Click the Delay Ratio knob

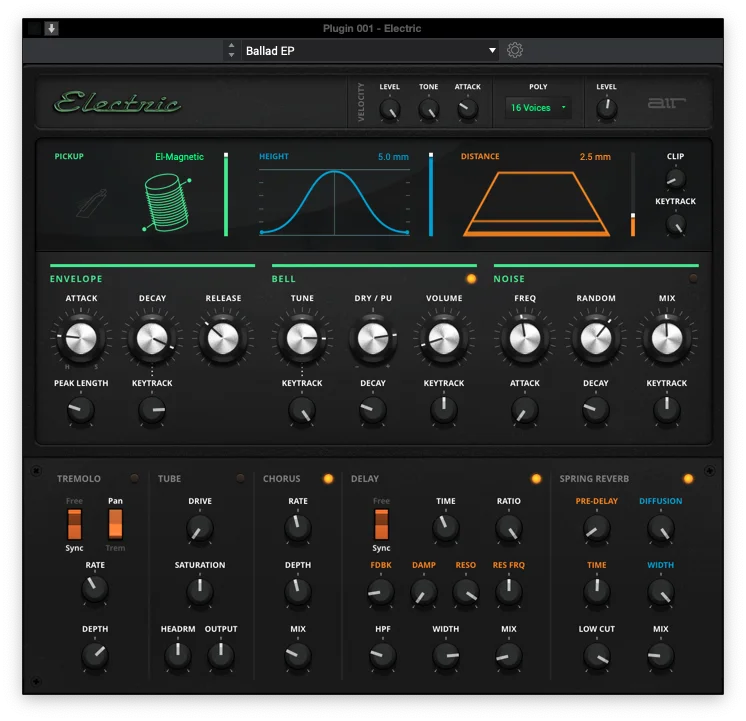pos(509,528)
